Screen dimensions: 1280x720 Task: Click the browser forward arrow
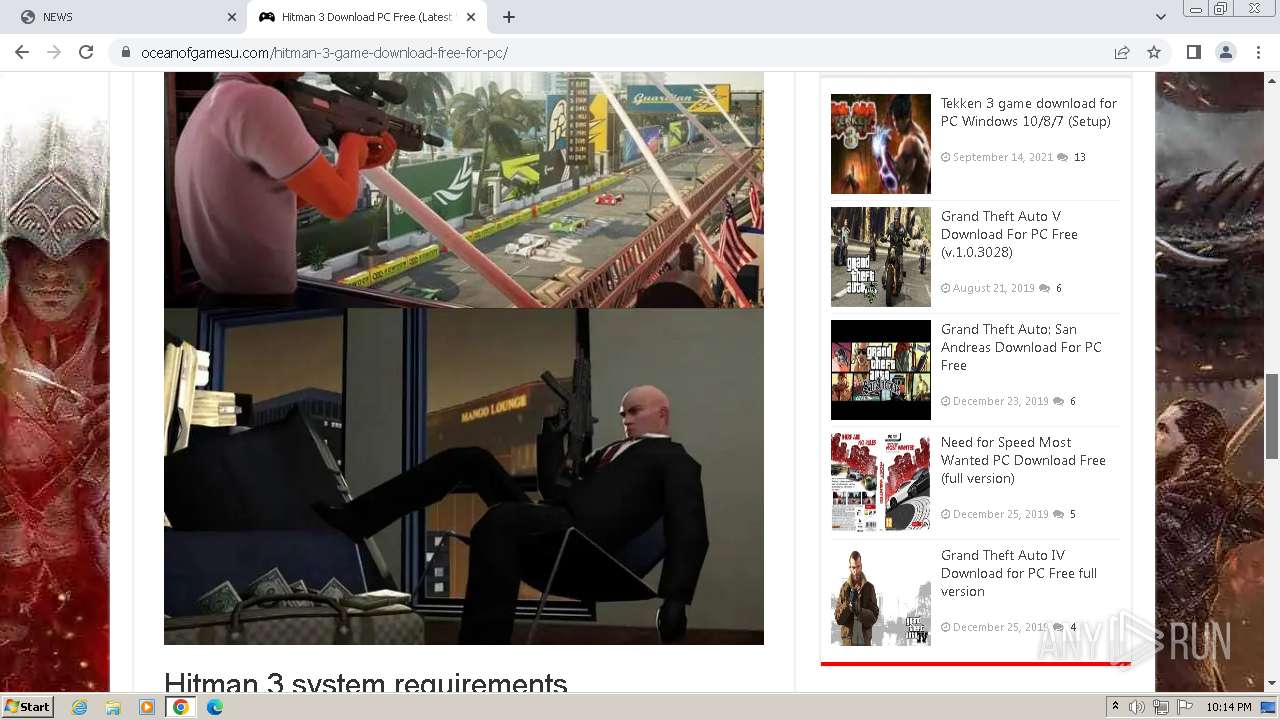tap(54, 52)
